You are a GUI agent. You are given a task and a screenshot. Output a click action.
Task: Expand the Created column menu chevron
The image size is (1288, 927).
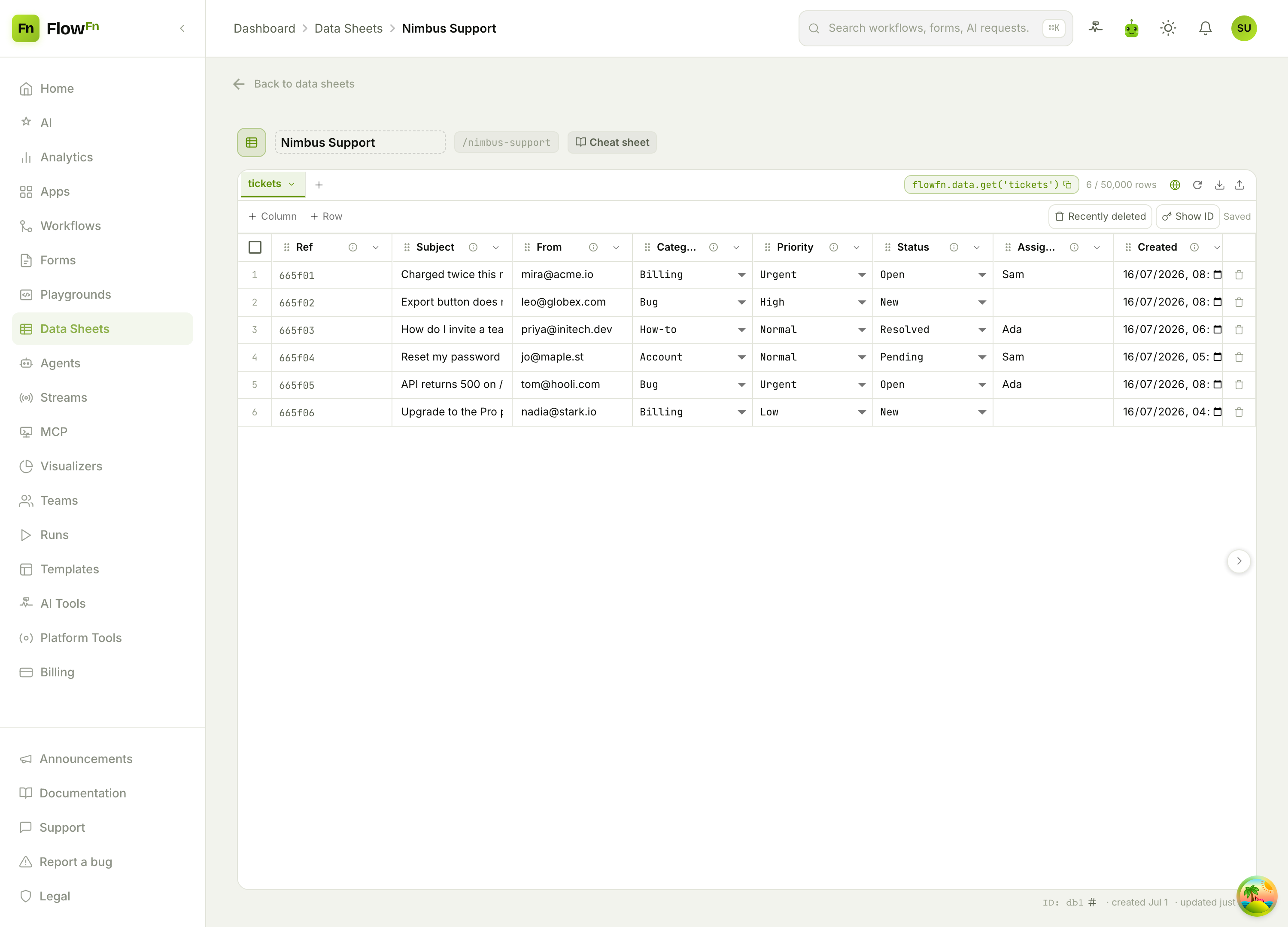click(1217, 248)
